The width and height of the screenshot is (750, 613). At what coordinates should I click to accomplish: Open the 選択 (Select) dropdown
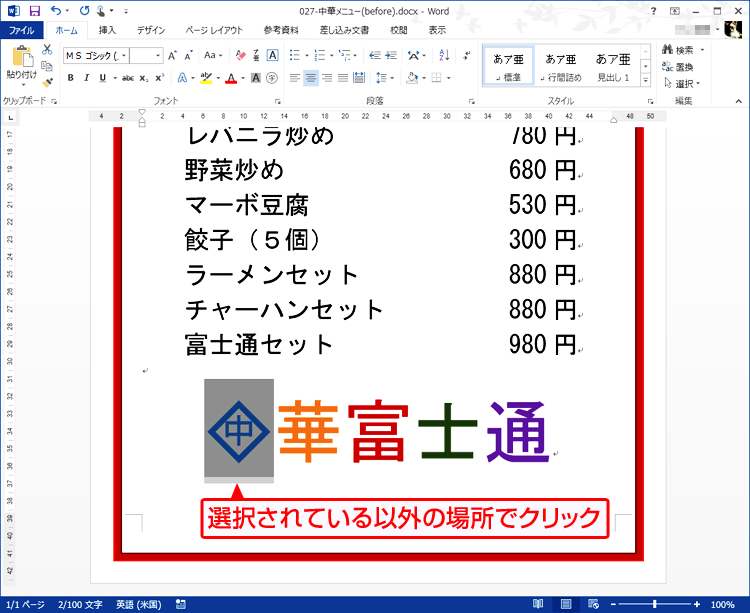click(683, 84)
